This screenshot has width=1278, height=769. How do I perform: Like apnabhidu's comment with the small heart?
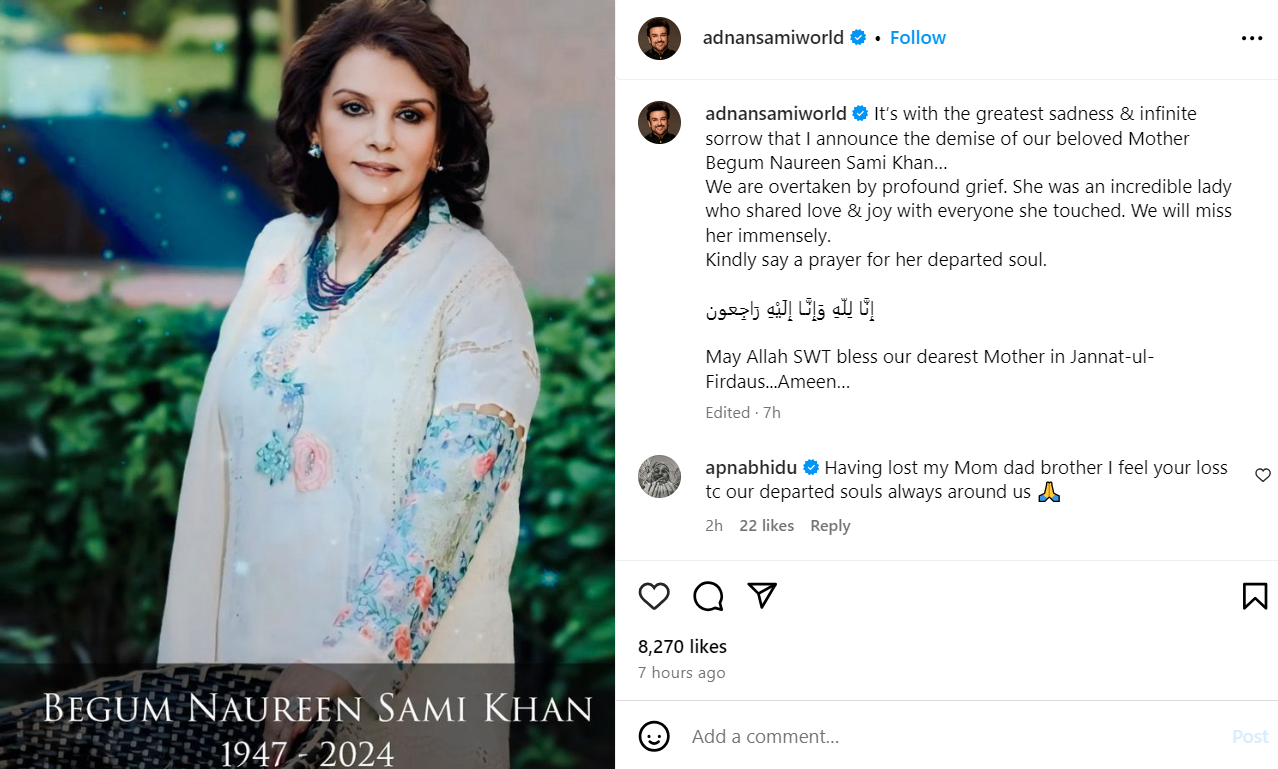(x=1263, y=475)
